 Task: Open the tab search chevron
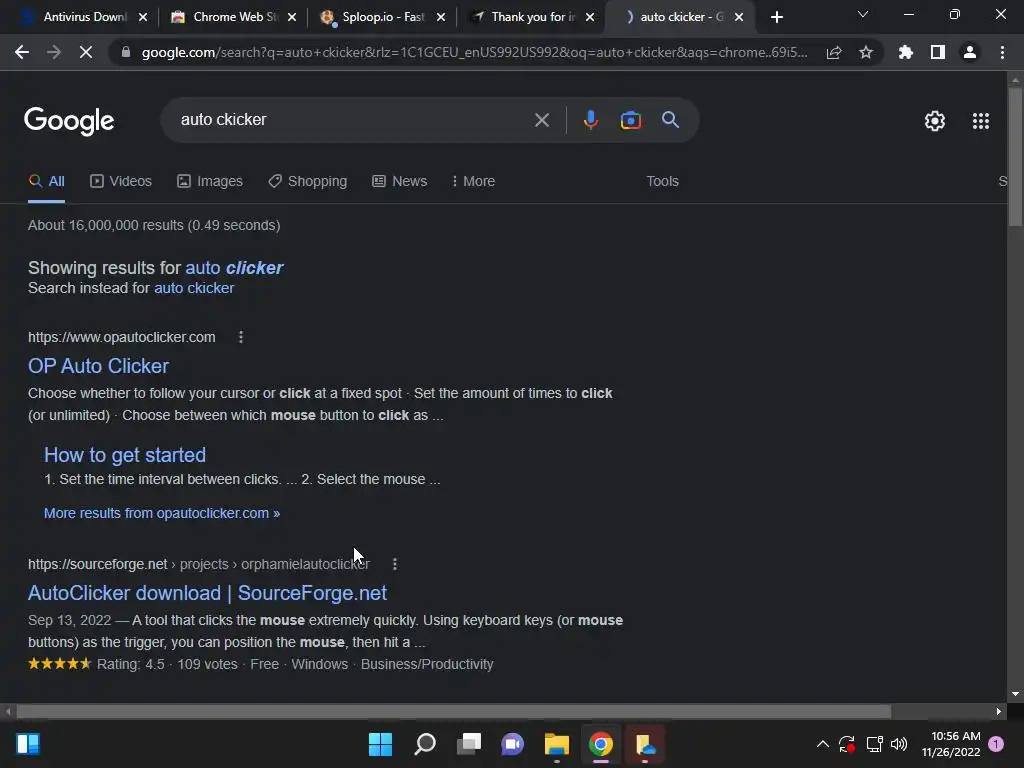click(863, 14)
